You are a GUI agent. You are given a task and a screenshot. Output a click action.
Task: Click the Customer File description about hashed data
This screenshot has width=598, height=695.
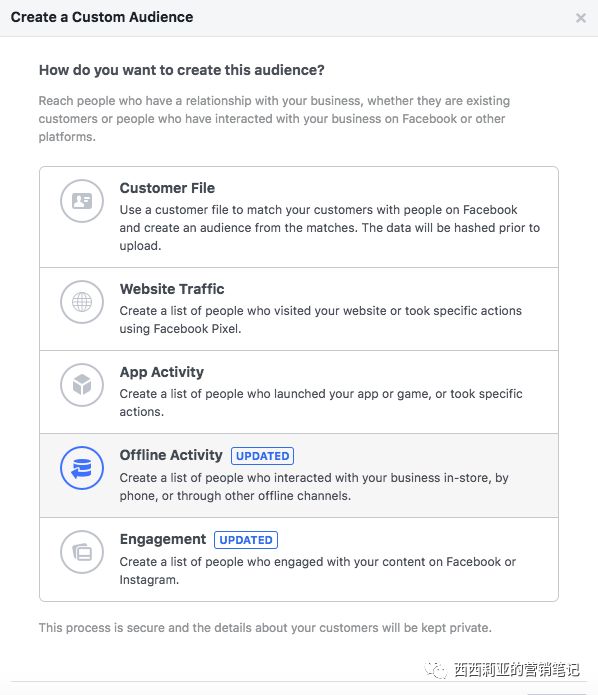pos(329,228)
